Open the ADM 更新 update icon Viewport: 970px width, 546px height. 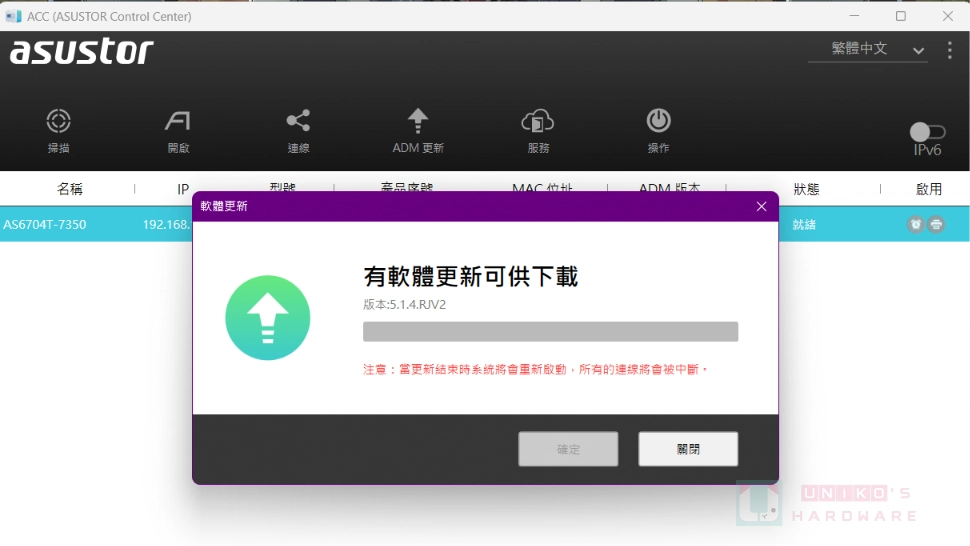(418, 121)
